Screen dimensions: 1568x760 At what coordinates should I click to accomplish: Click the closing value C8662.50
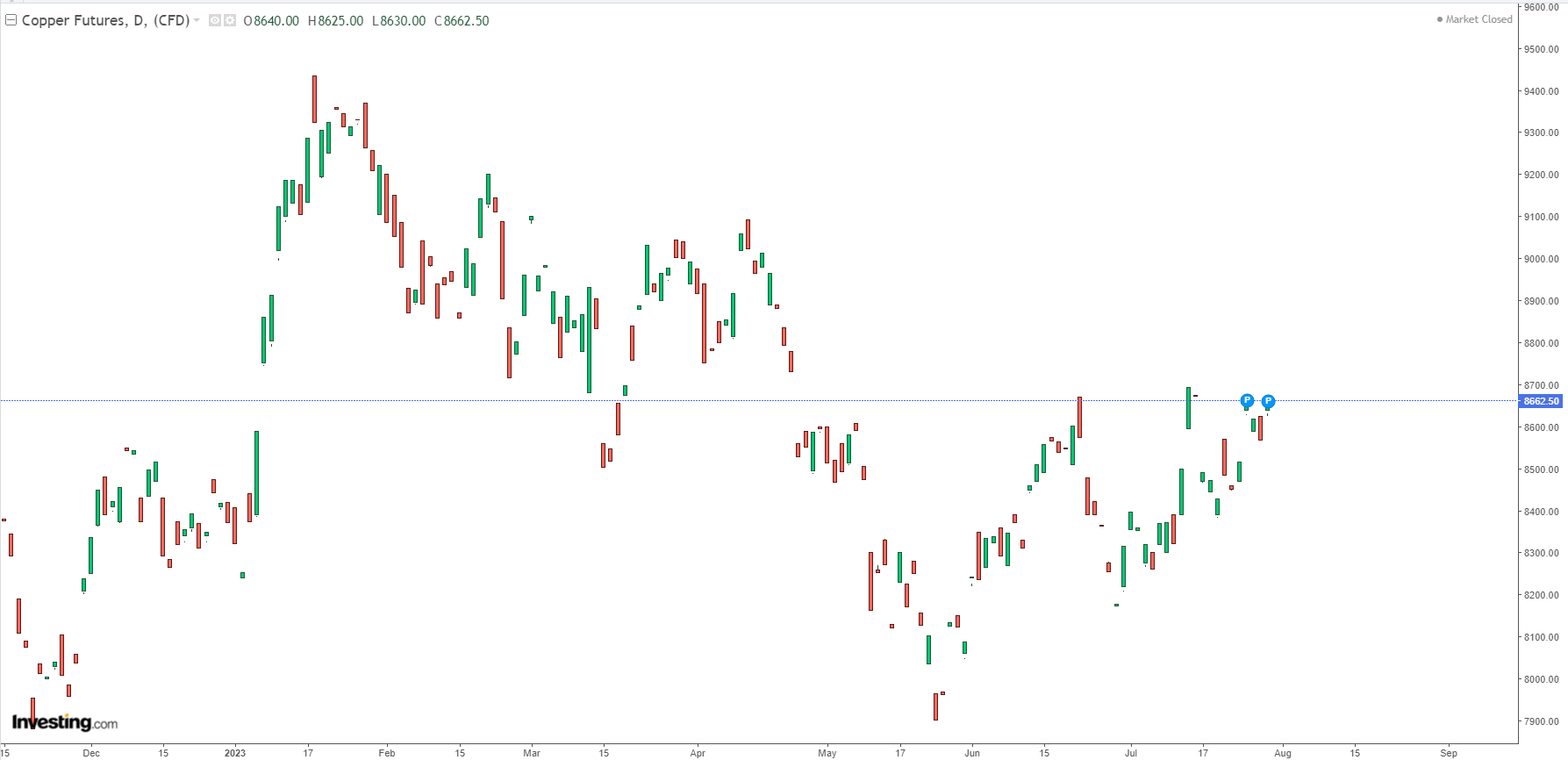coord(462,21)
